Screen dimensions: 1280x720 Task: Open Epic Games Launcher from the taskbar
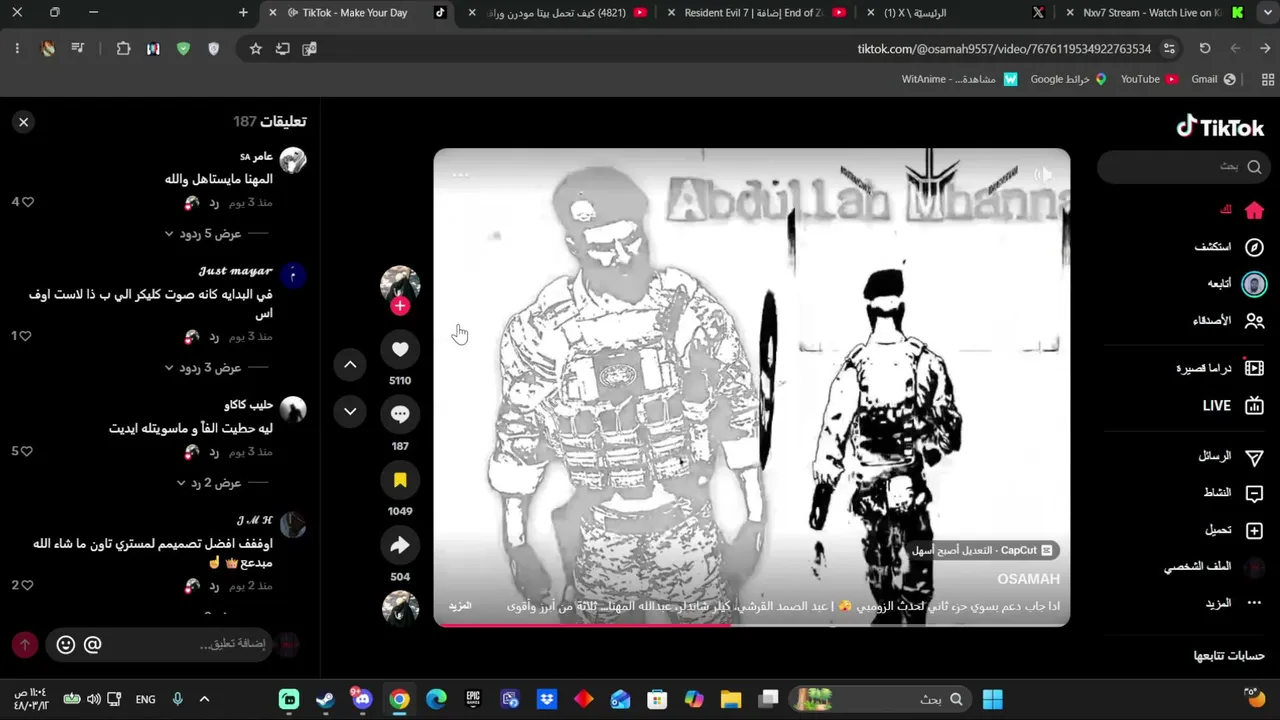pyautogui.click(x=474, y=699)
